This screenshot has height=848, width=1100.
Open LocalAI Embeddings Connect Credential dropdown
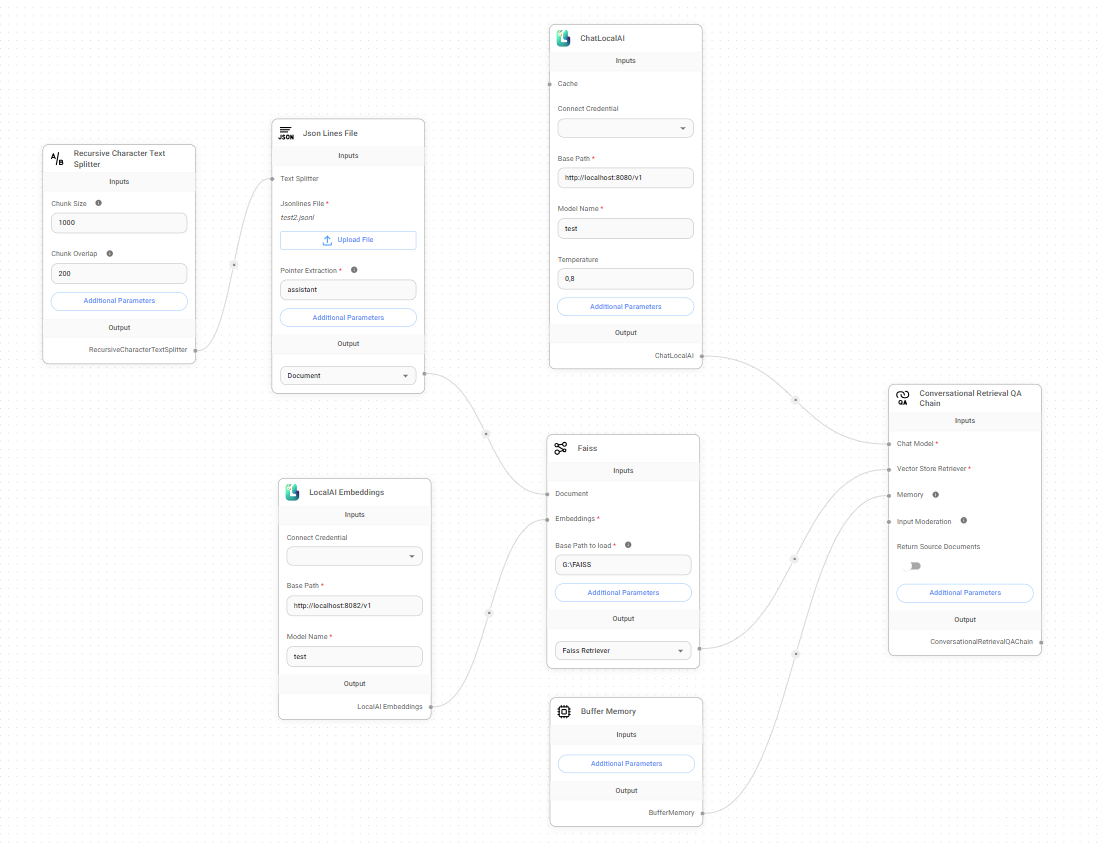(354, 556)
